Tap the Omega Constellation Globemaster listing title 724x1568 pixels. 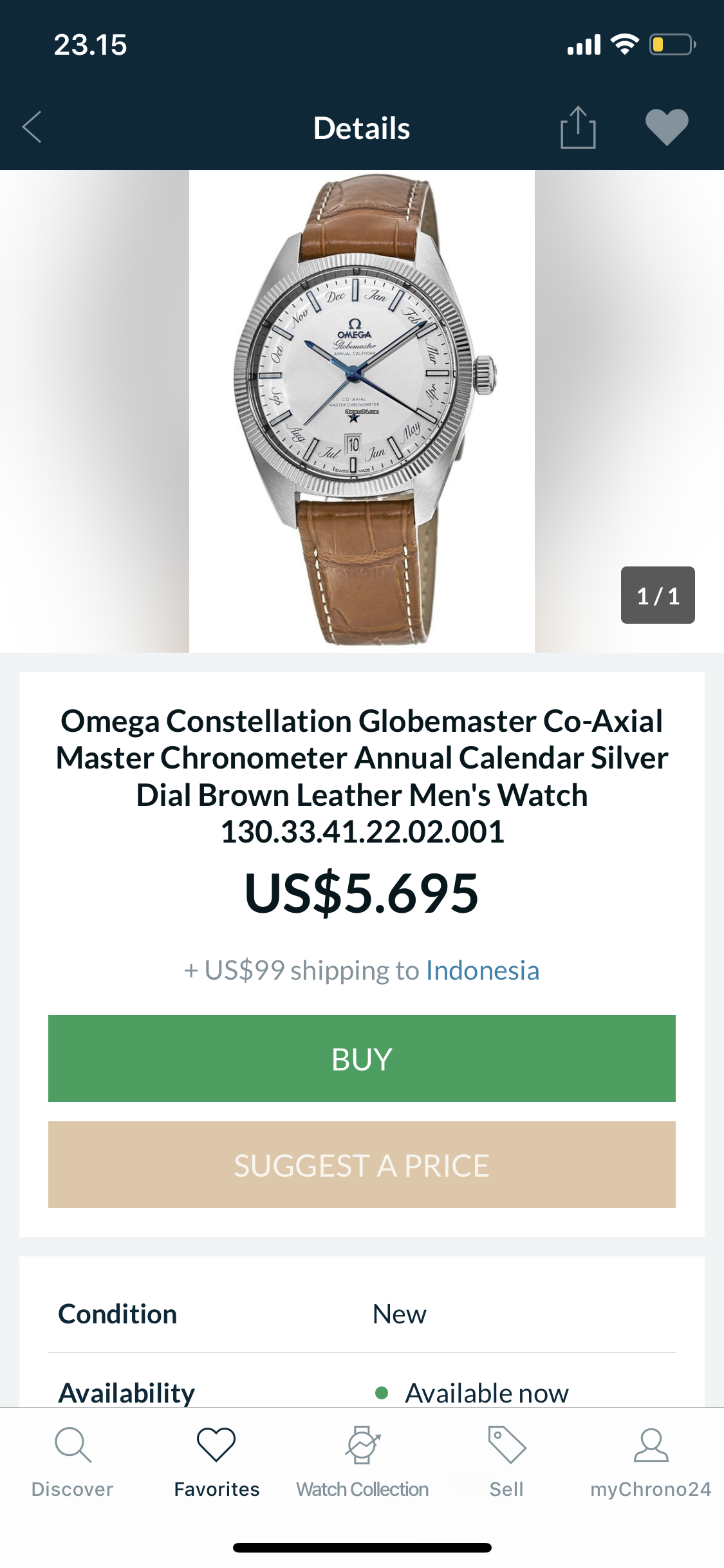362,776
